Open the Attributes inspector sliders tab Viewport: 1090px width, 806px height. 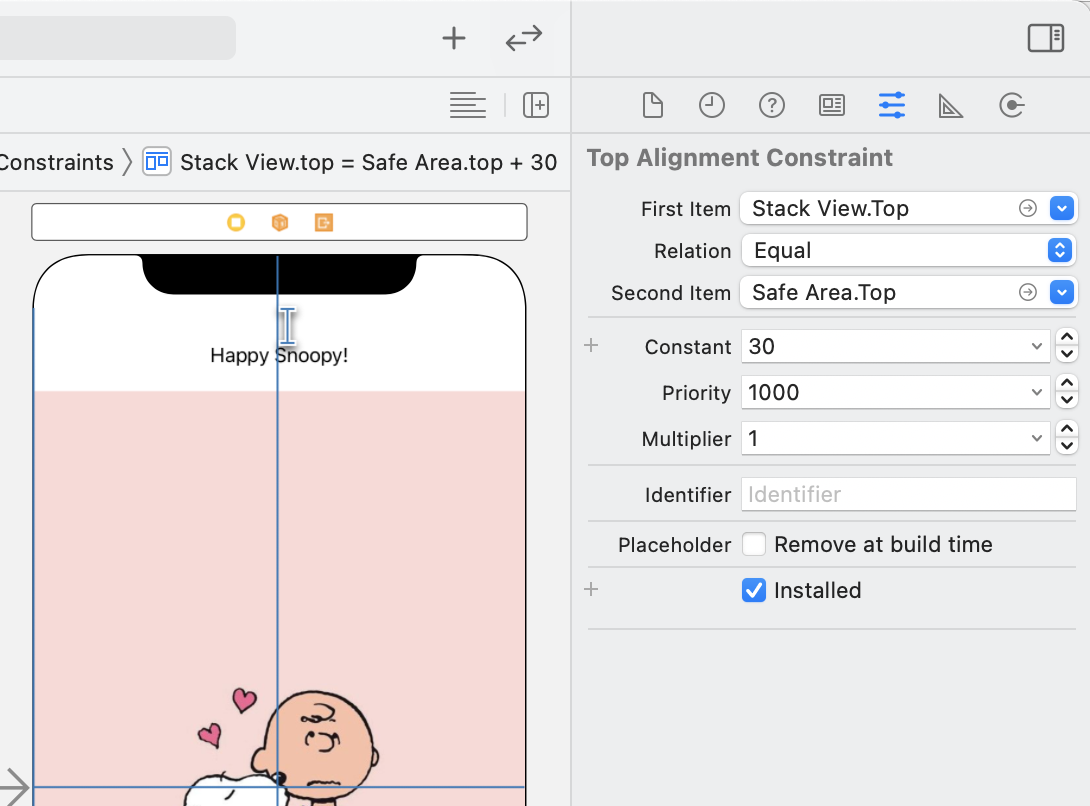892,105
